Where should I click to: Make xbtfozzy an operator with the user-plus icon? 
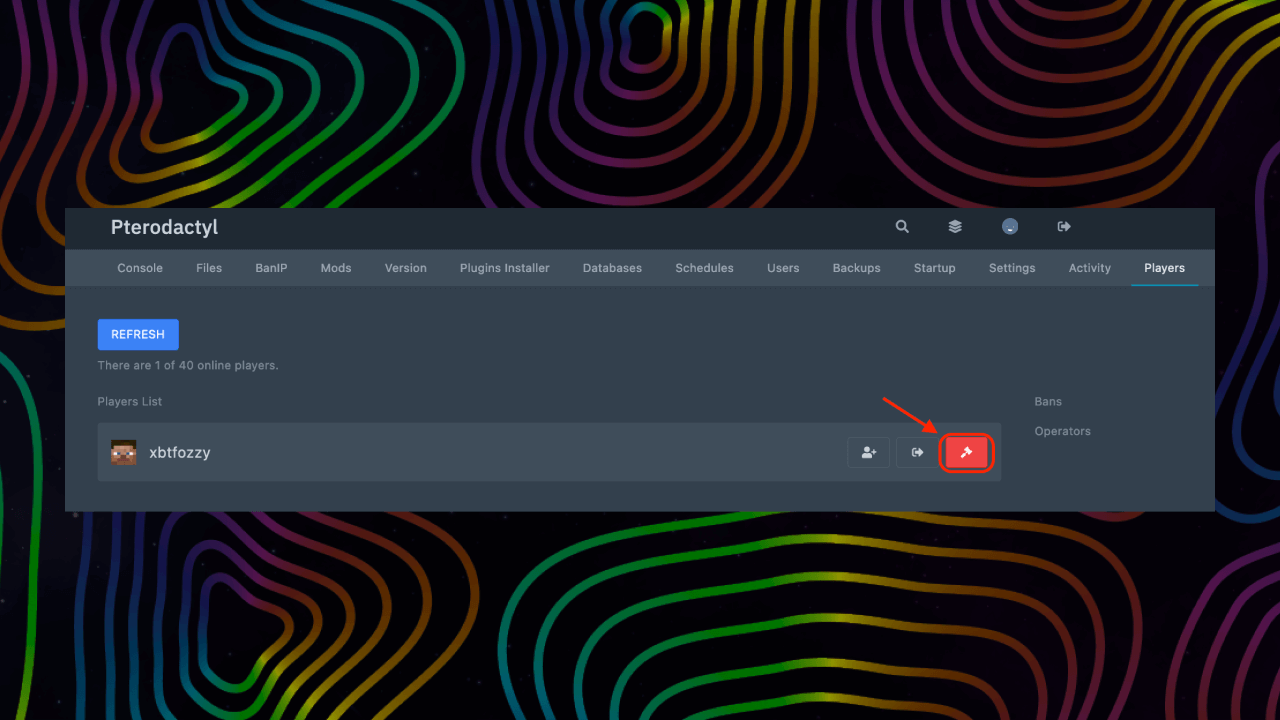point(868,453)
